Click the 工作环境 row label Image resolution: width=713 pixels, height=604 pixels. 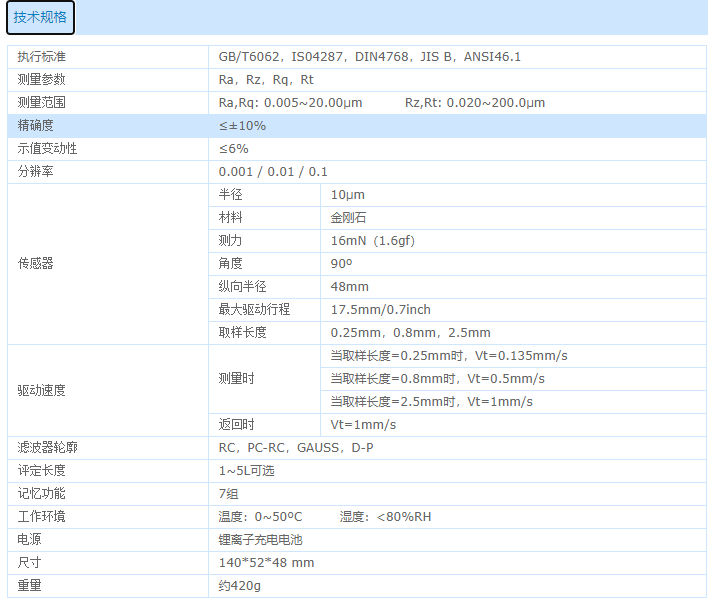click(x=42, y=517)
